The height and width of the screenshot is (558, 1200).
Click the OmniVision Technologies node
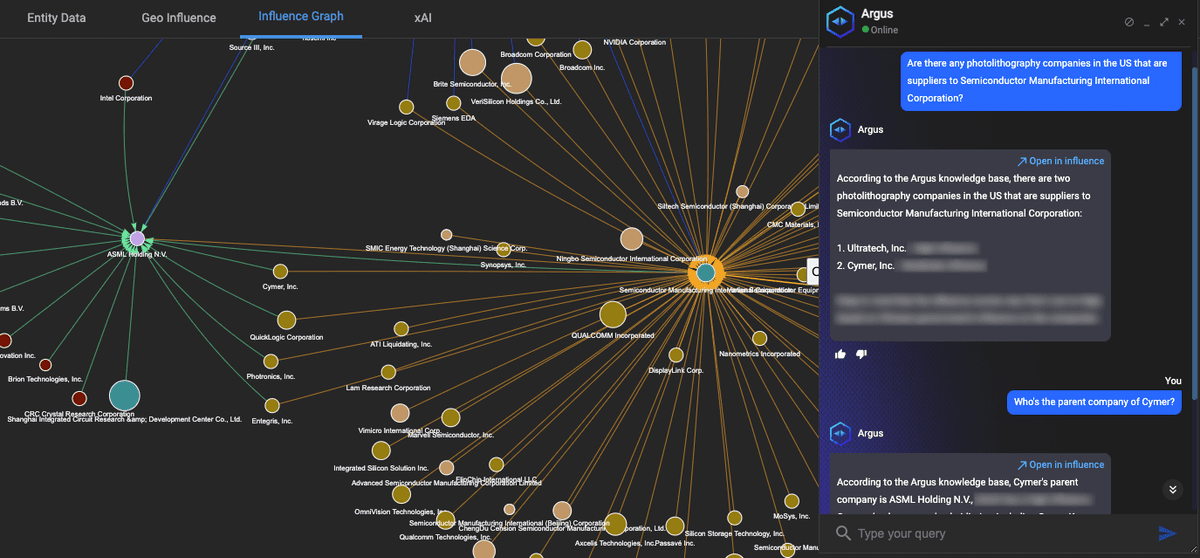401,494
